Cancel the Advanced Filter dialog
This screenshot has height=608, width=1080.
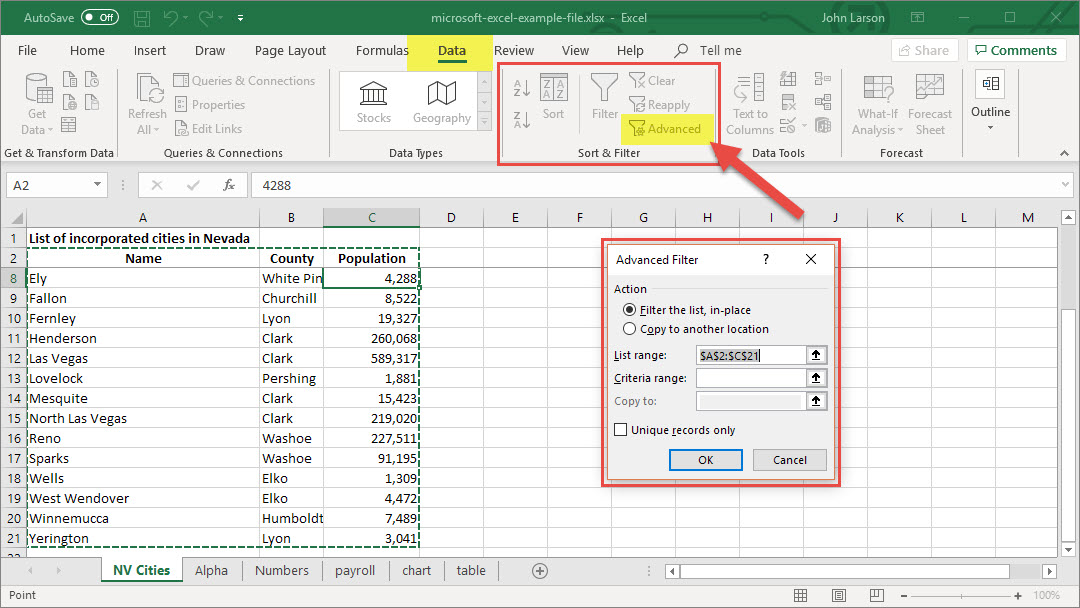tap(789, 460)
